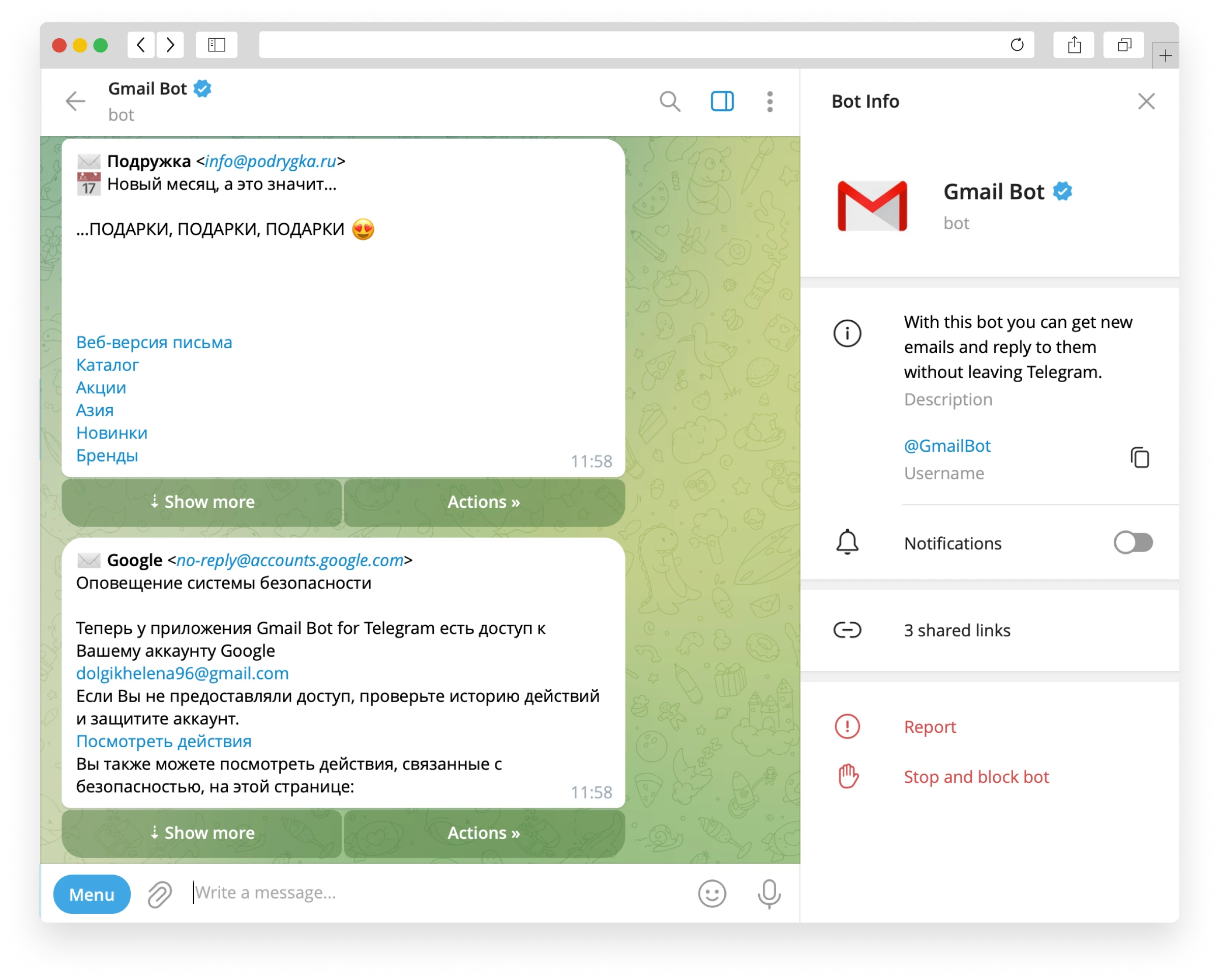Toggle the split chat view icon
Screen dimensions: 1219x980
pyautogui.click(x=722, y=102)
